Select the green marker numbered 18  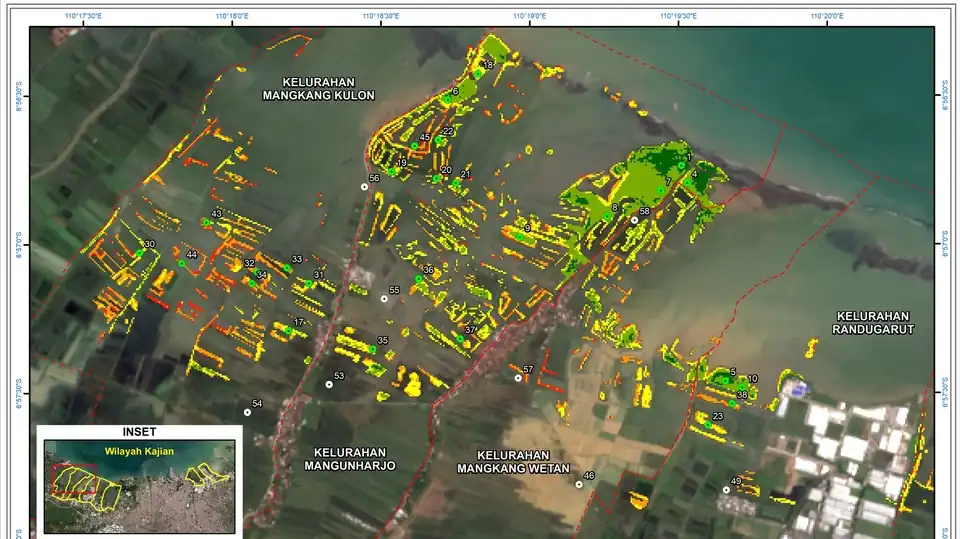[478, 74]
